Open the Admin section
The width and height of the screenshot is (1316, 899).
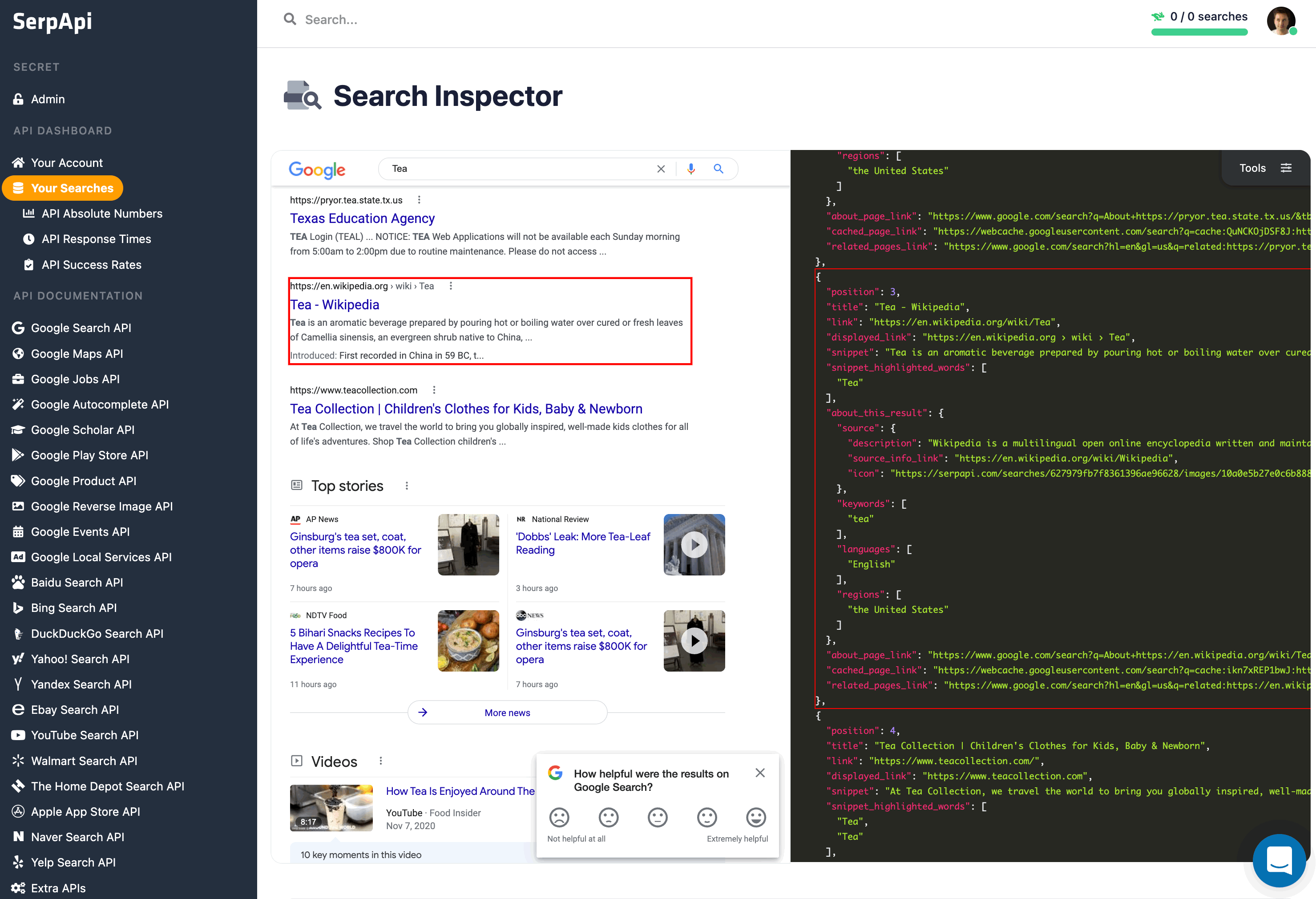pos(48,98)
